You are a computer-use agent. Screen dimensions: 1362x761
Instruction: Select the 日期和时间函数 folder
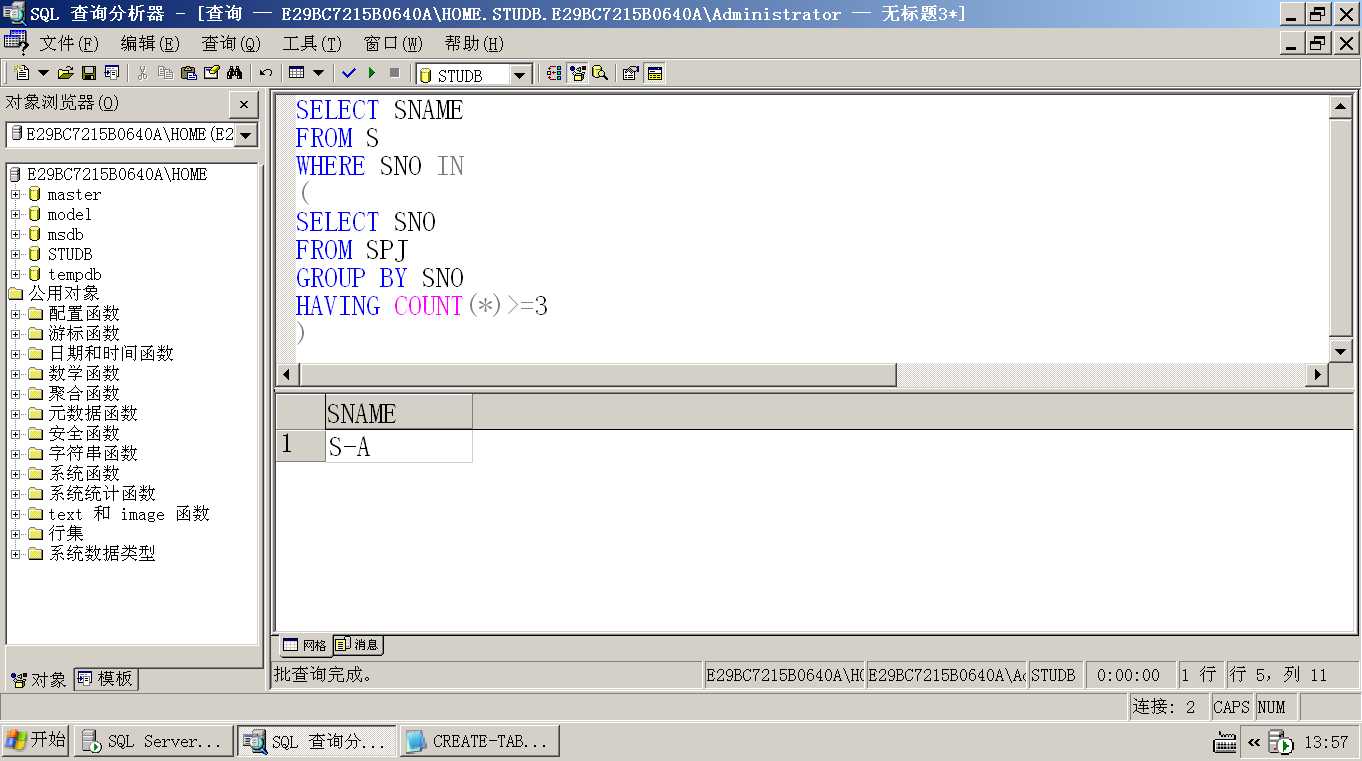pos(111,353)
